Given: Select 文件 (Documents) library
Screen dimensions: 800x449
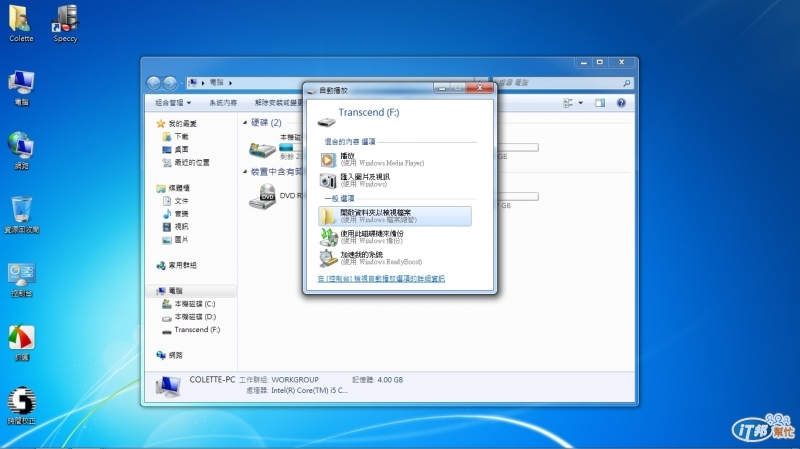Looking at the screenshot, I should tap(175, 201).
